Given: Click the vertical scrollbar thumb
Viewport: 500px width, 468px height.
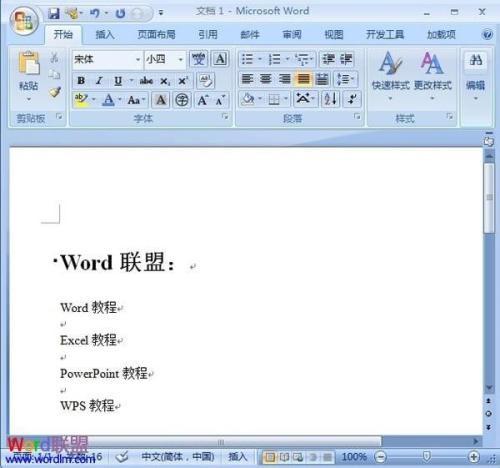Looking at the screenshot, I should click(x=489, y=198).
